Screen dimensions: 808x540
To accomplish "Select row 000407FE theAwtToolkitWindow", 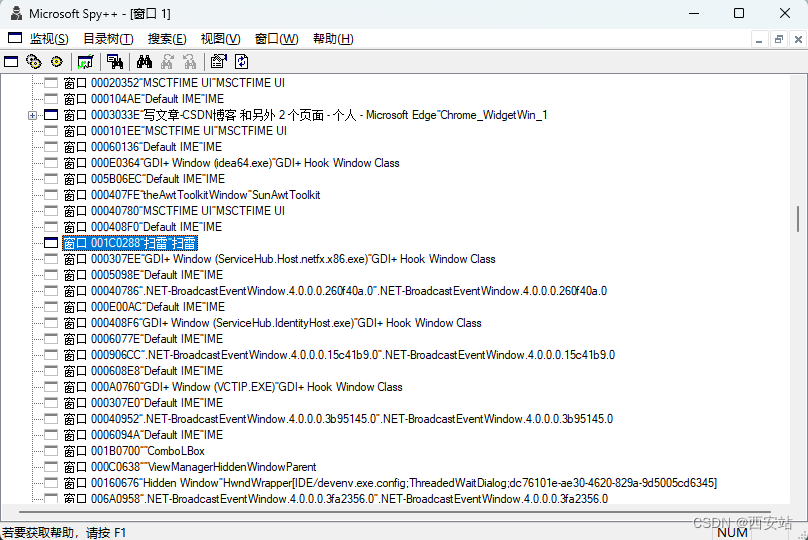I will [192, 195].
